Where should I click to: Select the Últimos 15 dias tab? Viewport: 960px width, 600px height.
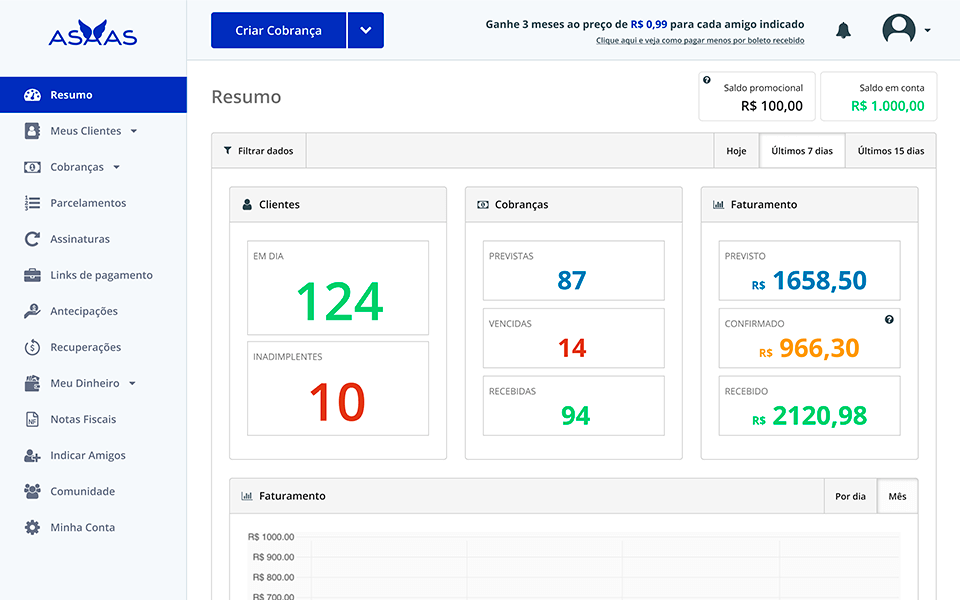coord(889,150)
